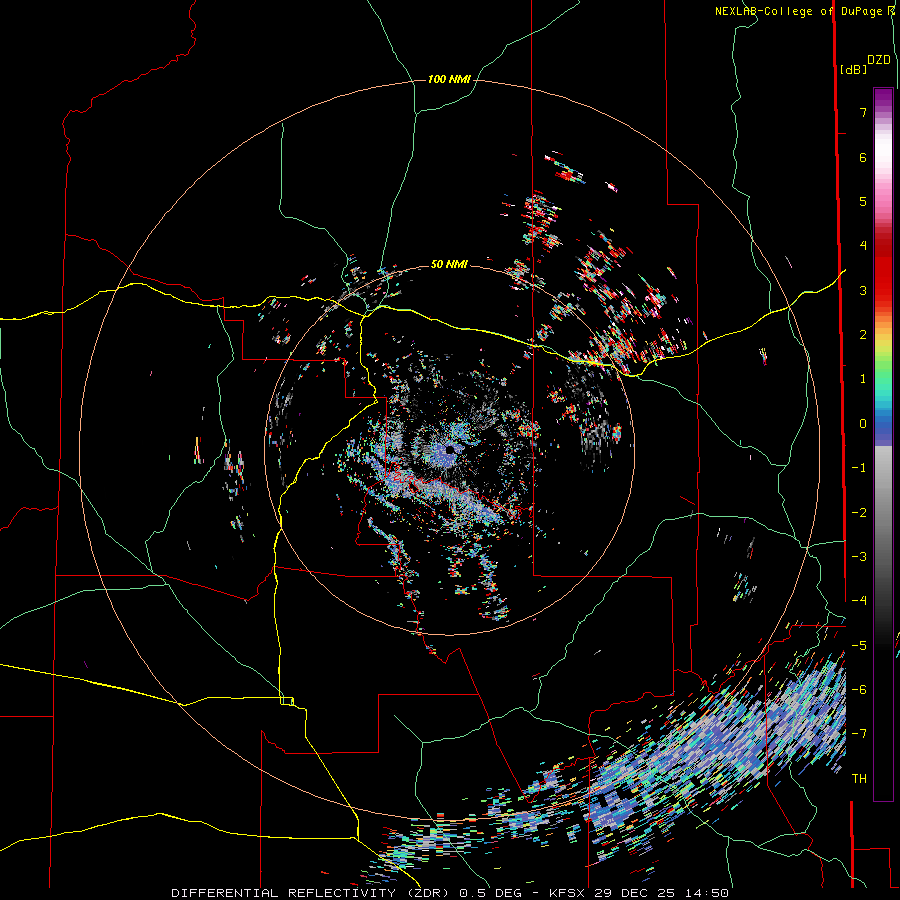Click the "TH" label under the scale
The image size is (900, 900).
(859, 779)
